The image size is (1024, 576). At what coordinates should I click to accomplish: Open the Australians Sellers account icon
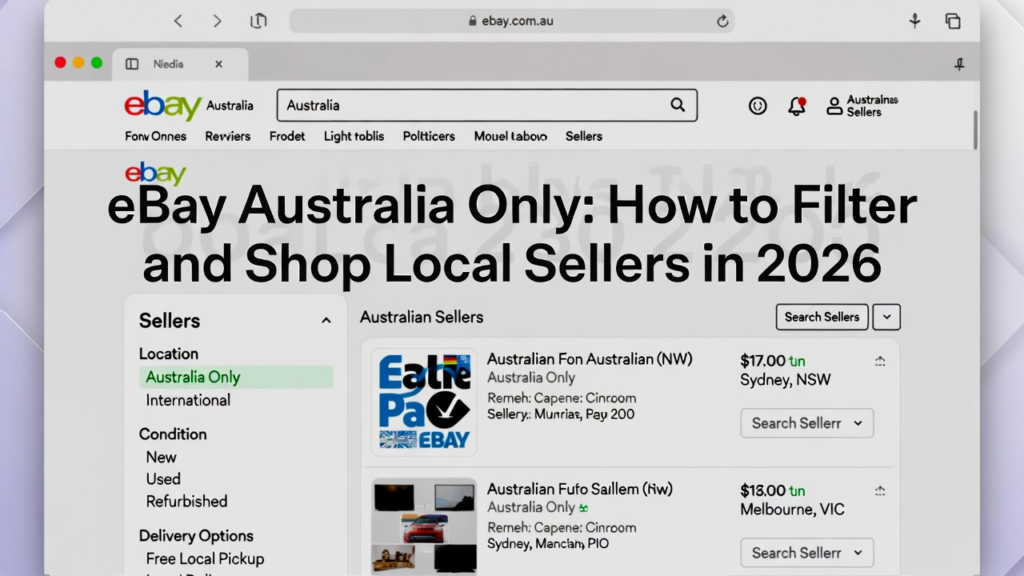pyautogui.click(x=834, y=105)
